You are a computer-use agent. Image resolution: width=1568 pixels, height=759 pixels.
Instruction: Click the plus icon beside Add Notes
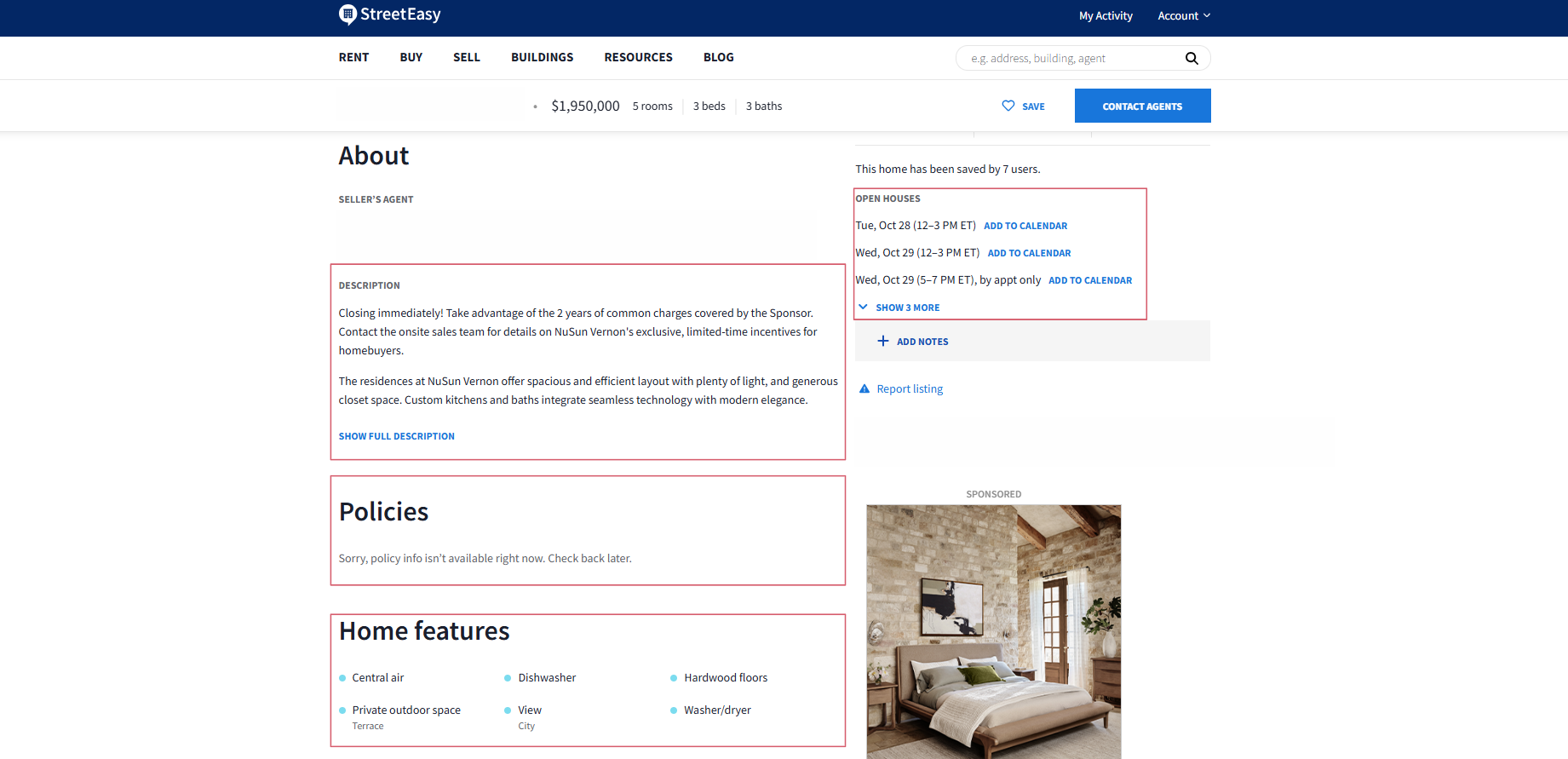[883, 342]
